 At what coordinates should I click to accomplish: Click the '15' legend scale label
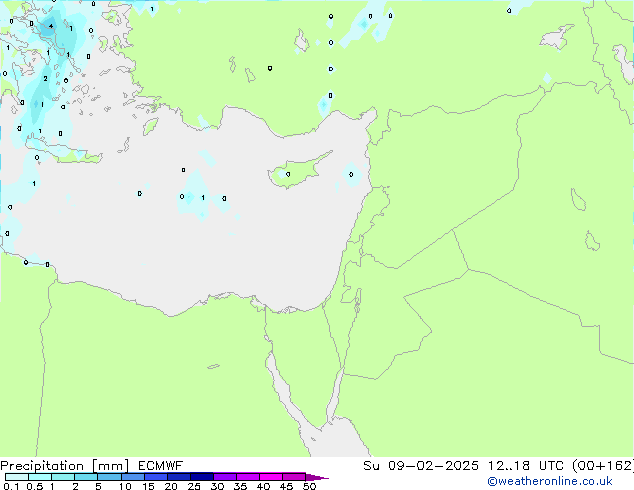[148, 486]
